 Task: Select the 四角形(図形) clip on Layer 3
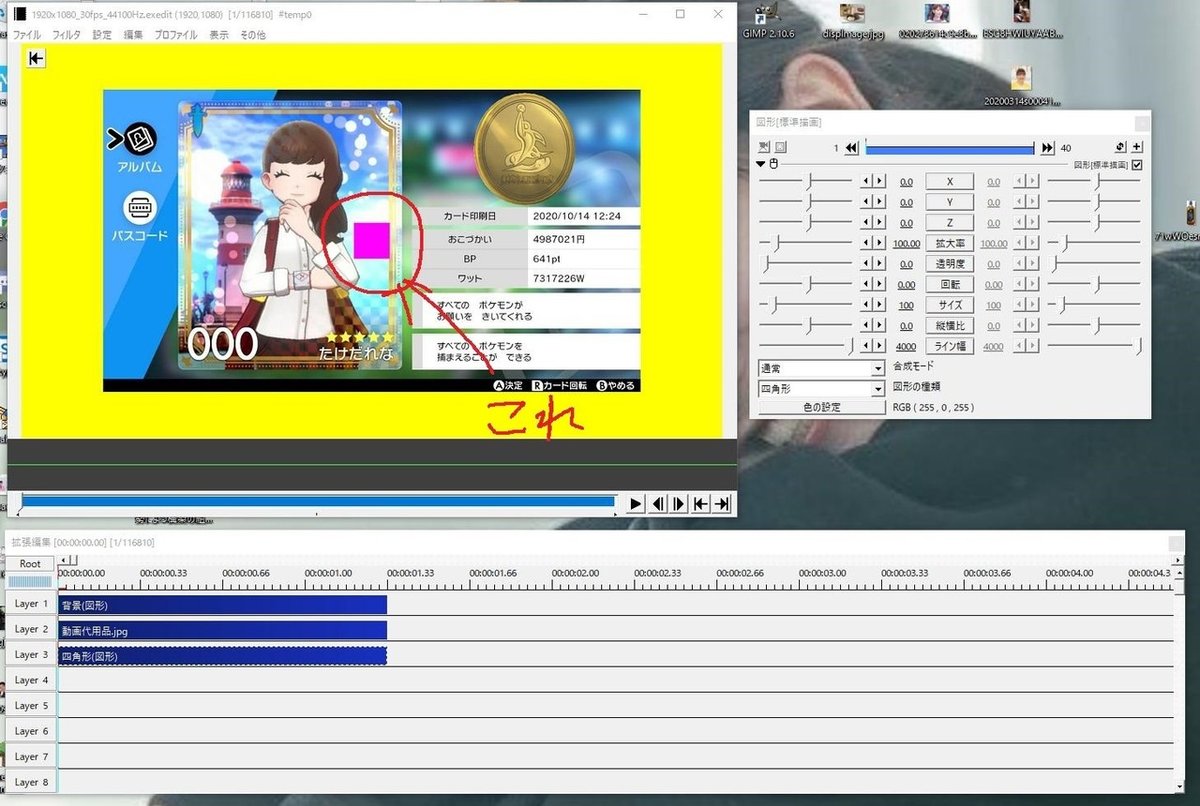(222, 656)
